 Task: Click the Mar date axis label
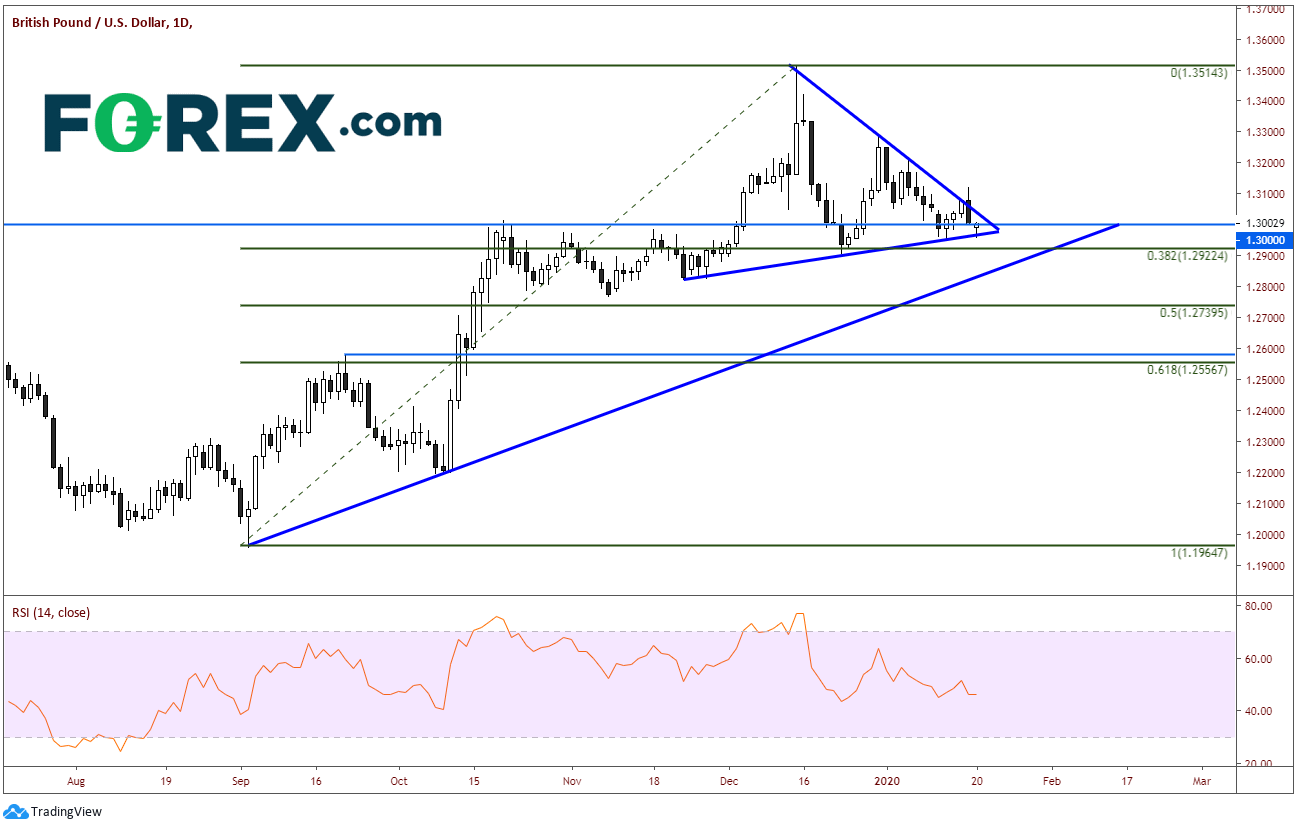tap(1202, 780)
